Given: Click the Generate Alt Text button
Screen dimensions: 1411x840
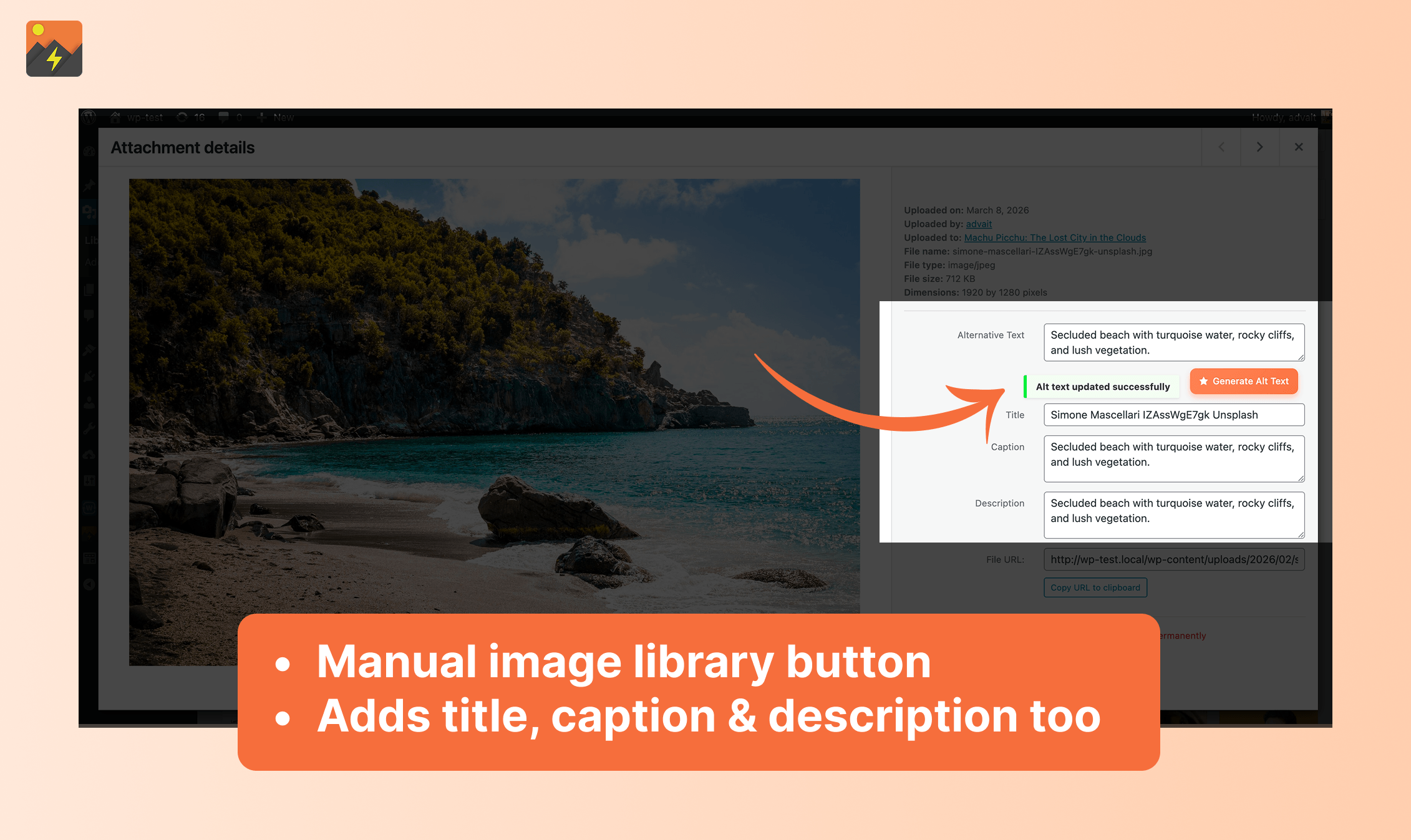Looking at the screenshot, I should coord(1244,381).
